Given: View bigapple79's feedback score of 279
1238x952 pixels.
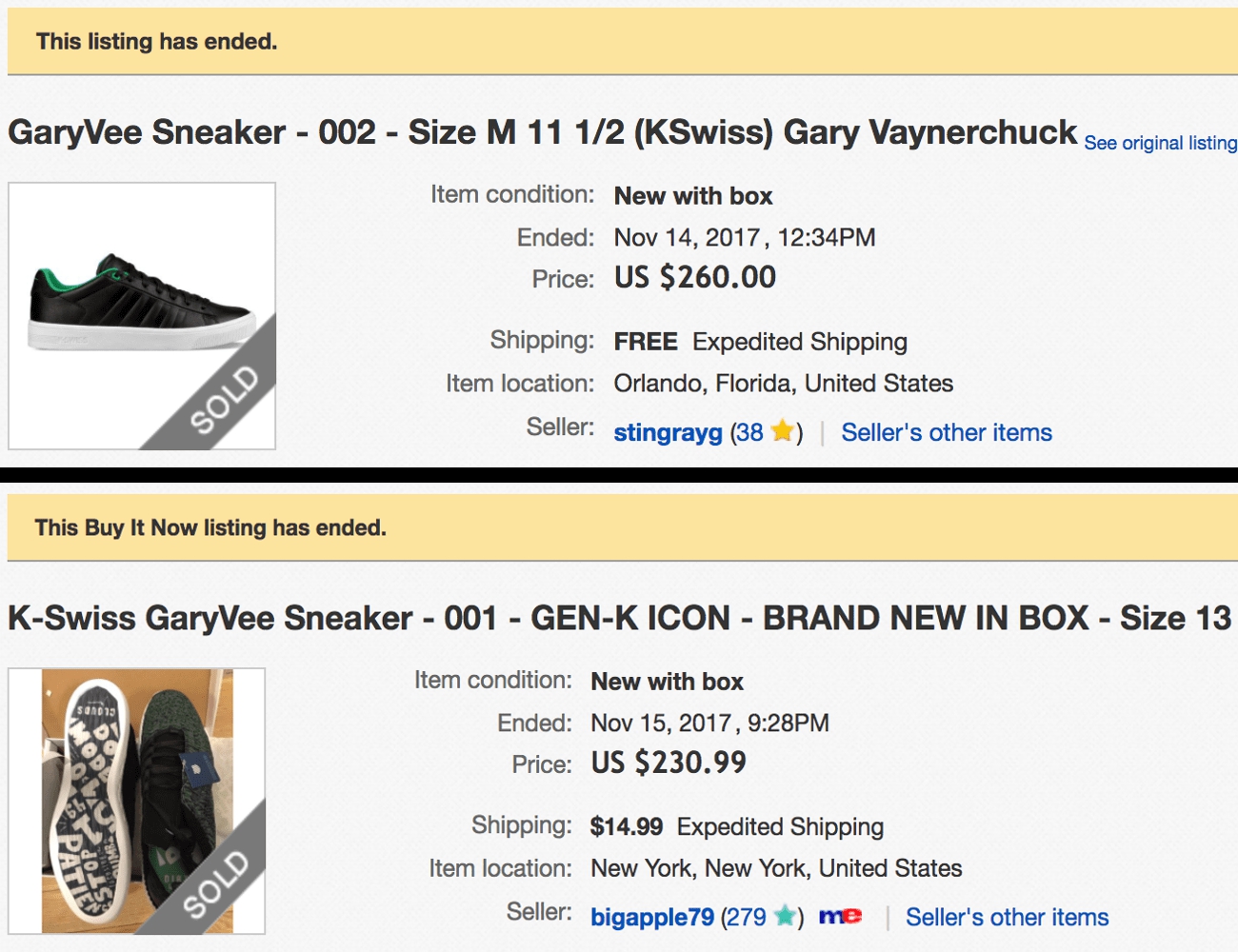Looking at the screenshot, I should (746, 917).
